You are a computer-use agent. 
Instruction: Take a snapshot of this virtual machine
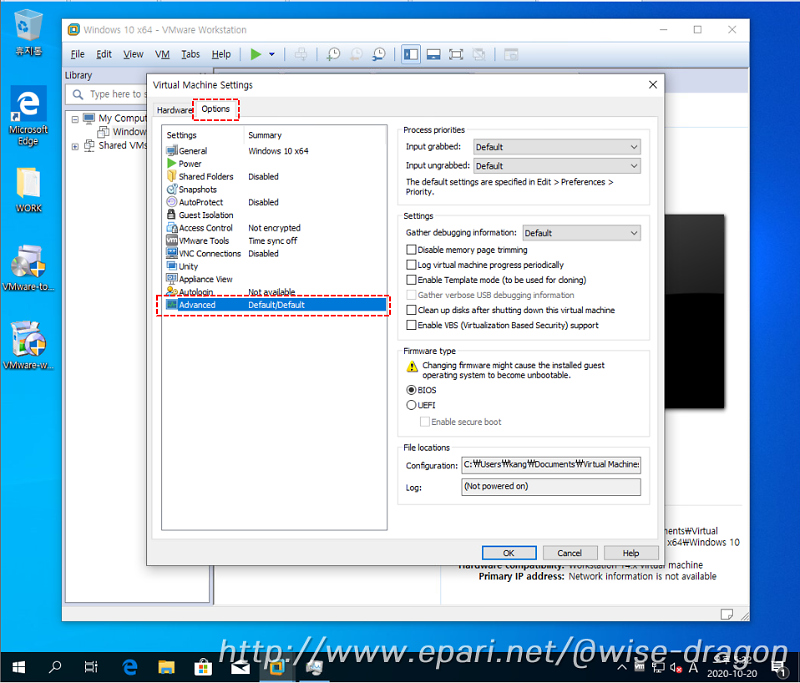tap(334, 54)
